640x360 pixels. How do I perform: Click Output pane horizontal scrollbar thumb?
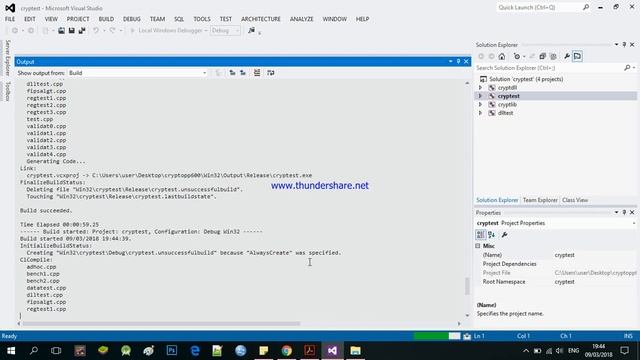tap(161, 324)
